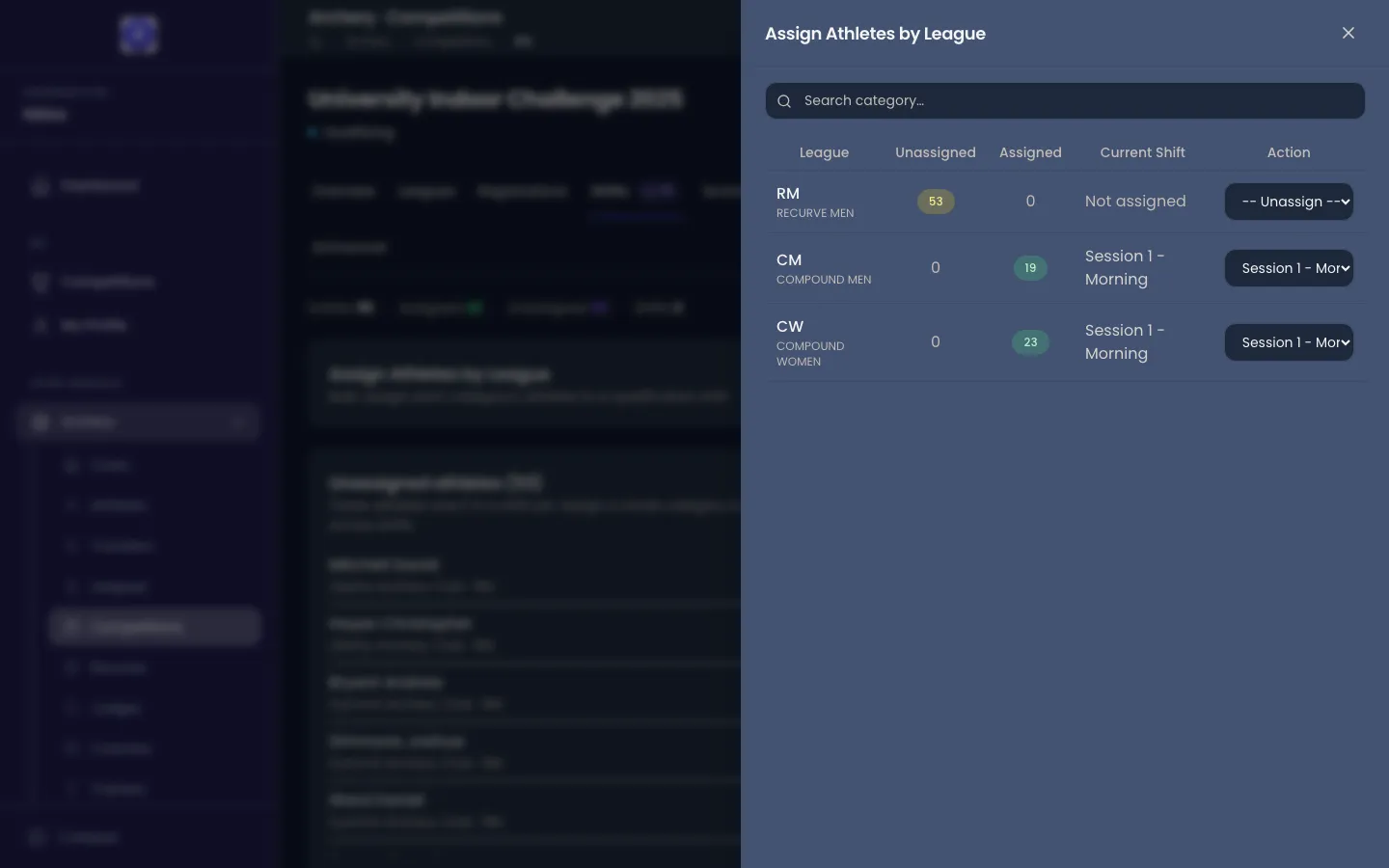Select the RM league code
1389x868 pixels.
point(788,194)
